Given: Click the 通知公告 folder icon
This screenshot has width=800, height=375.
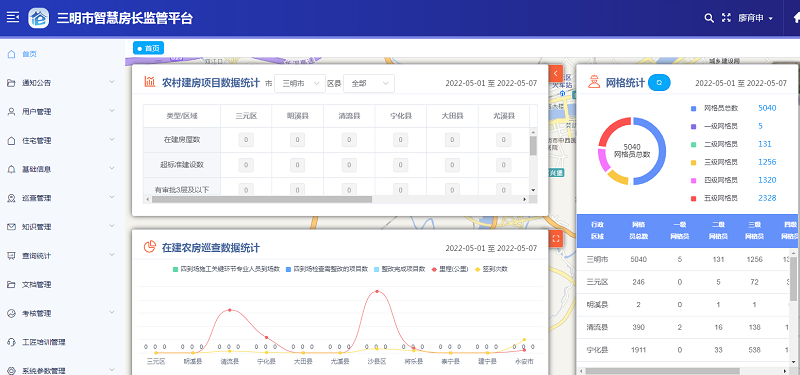Looking at the screenshot, I should 11,83.
